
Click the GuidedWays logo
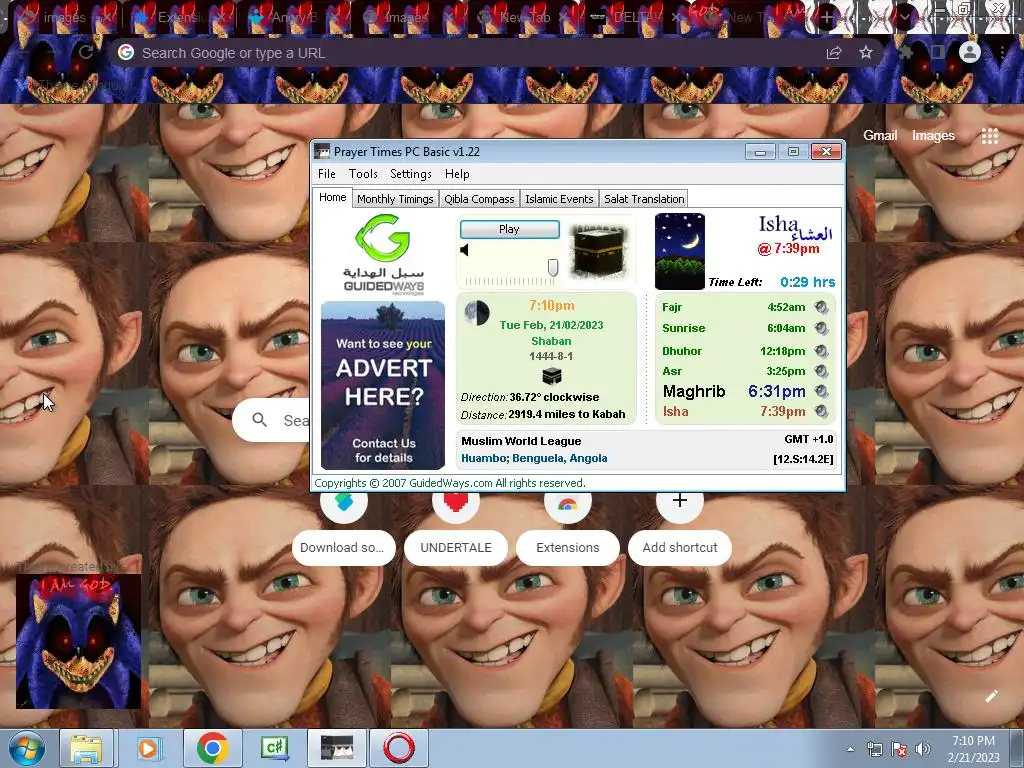pos(383,255)
